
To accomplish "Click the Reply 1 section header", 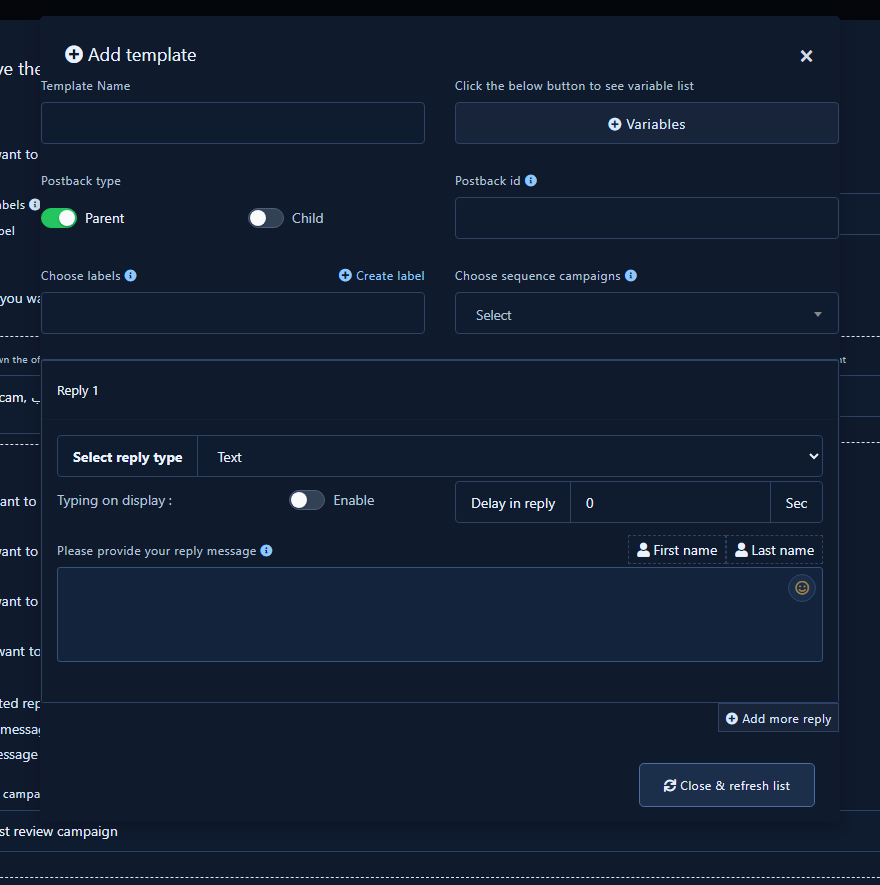I will (x=440, y=390).
